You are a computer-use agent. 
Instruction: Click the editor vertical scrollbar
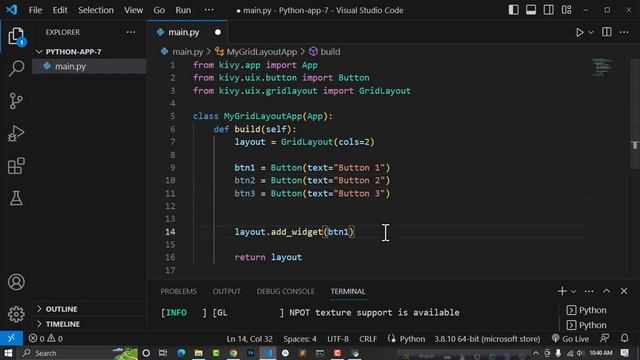pyautogui.click(x=635, y=114)
